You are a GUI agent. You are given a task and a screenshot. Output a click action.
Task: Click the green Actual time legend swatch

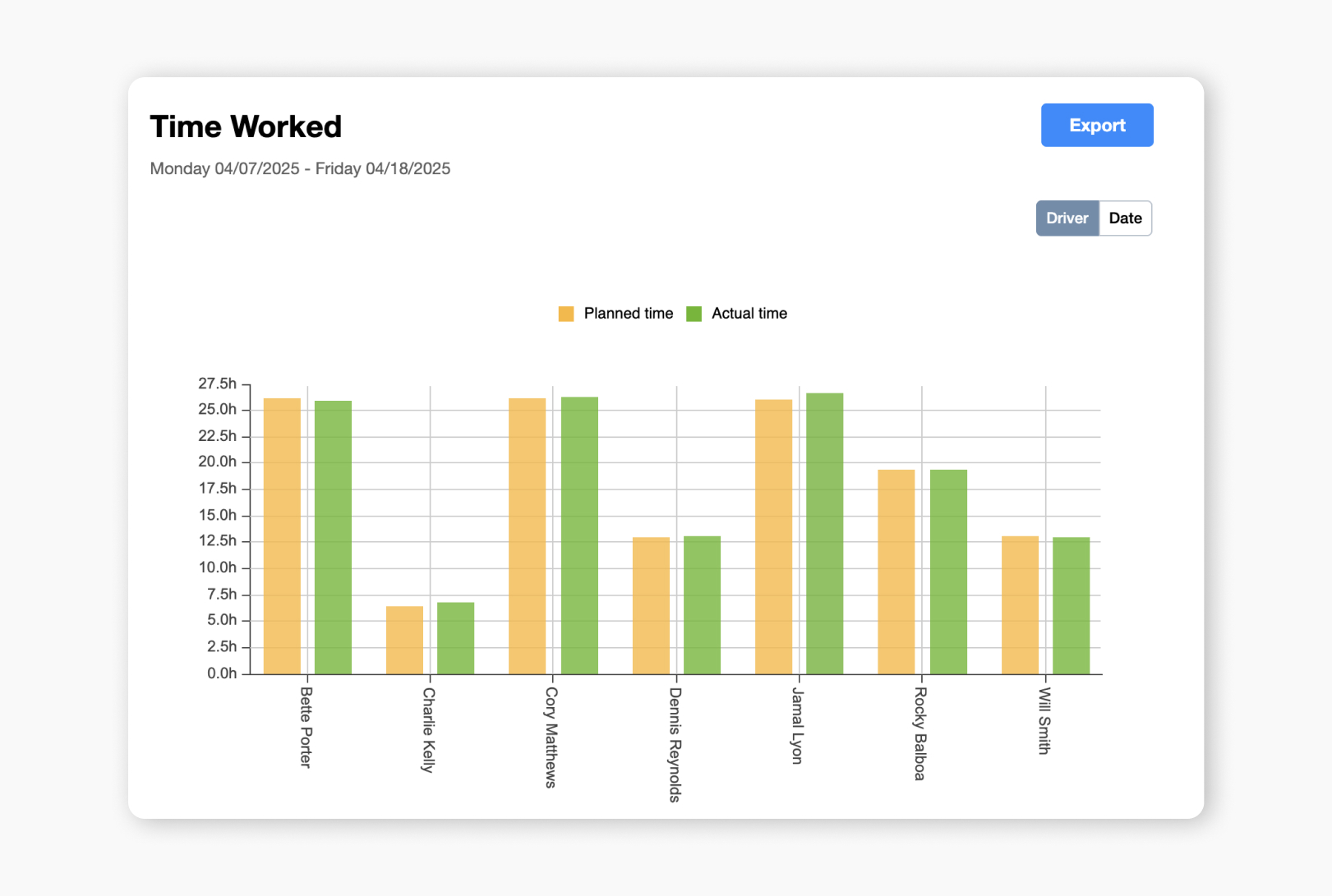(693, 313)
